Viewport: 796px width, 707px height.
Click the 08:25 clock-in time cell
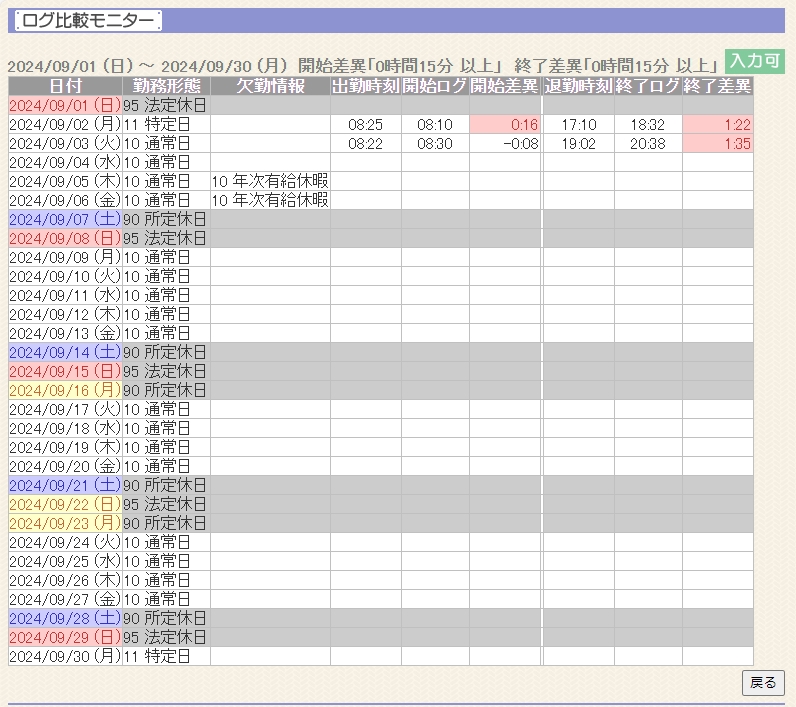tap(365, 125)
